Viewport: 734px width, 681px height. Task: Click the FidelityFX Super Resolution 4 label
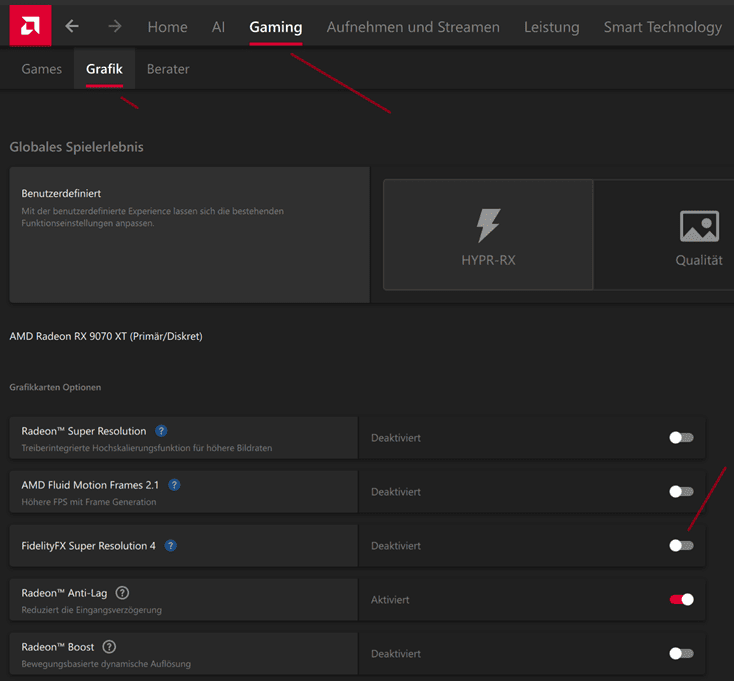click(x=88, y=546)
